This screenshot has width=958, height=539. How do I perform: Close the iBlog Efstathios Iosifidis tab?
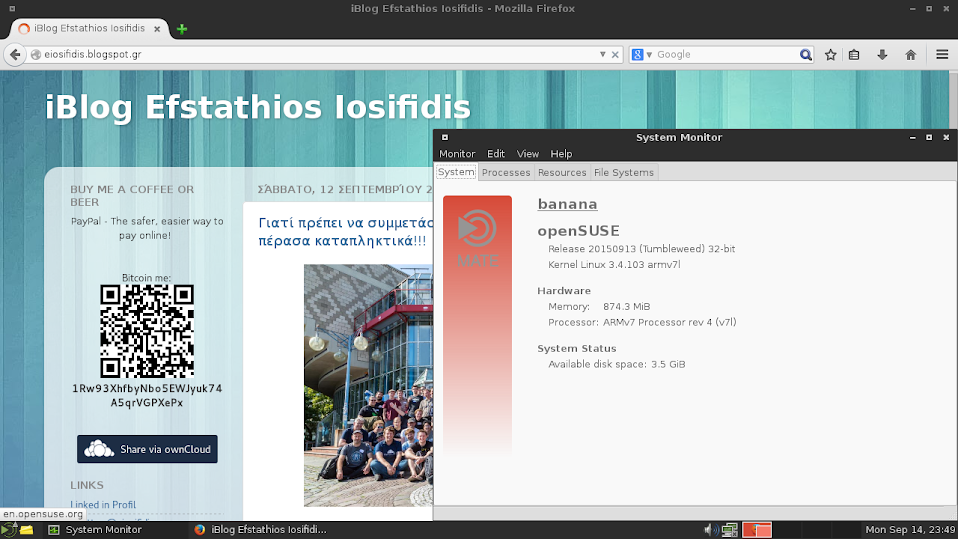tap(157, 29)
